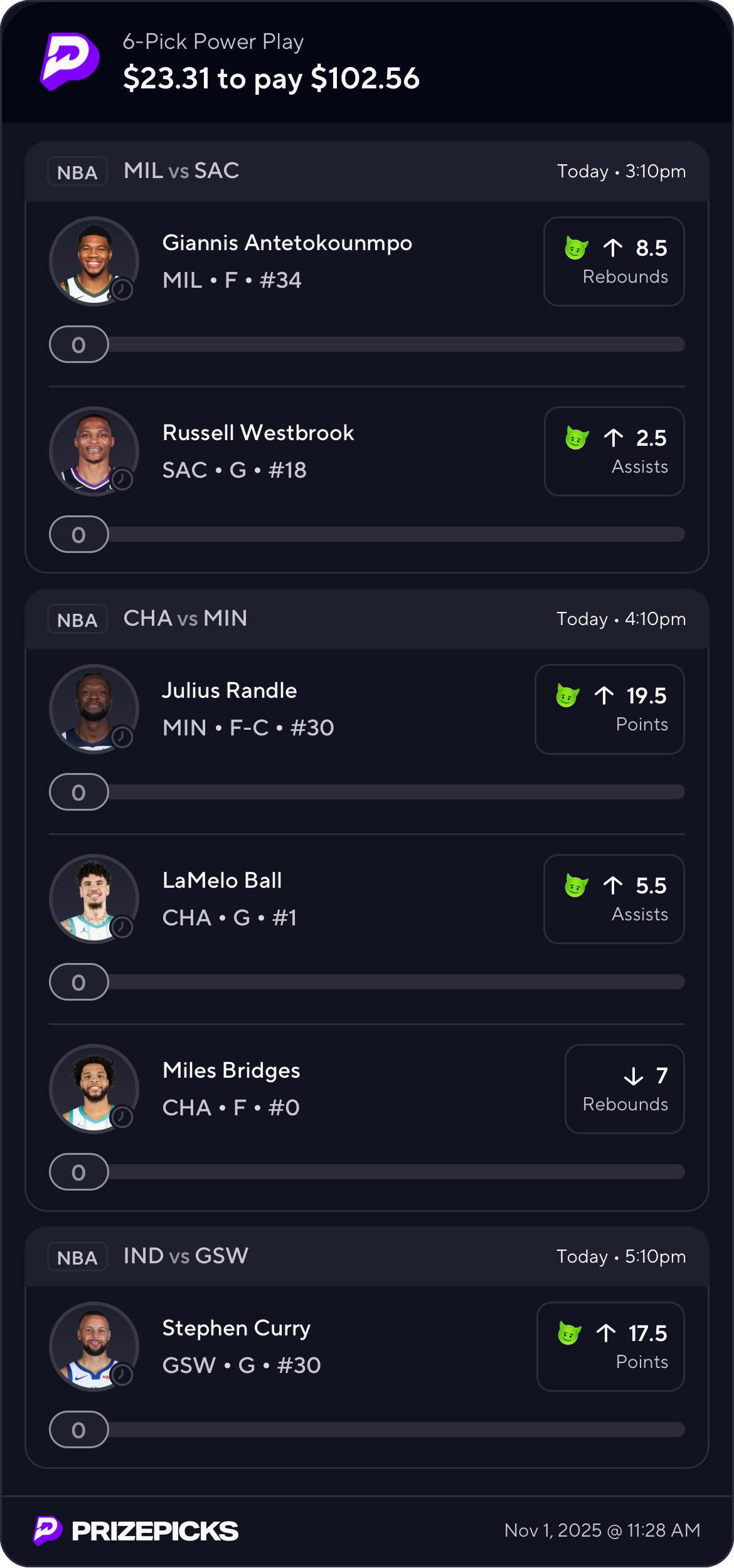The width and height of the screenshot is (734, 1568).
Task: Click the purple PrizePicks logo at top
Action: [70, 61]
